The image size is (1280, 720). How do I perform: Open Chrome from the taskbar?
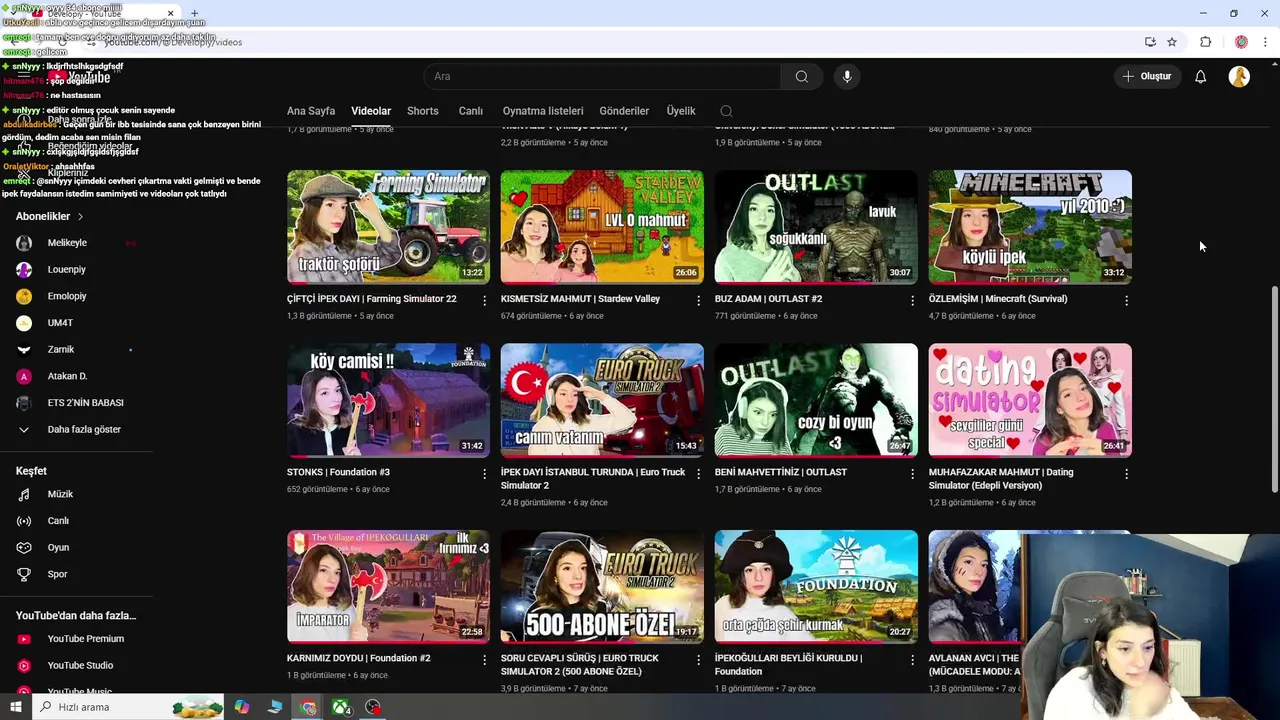click(308, 707)
